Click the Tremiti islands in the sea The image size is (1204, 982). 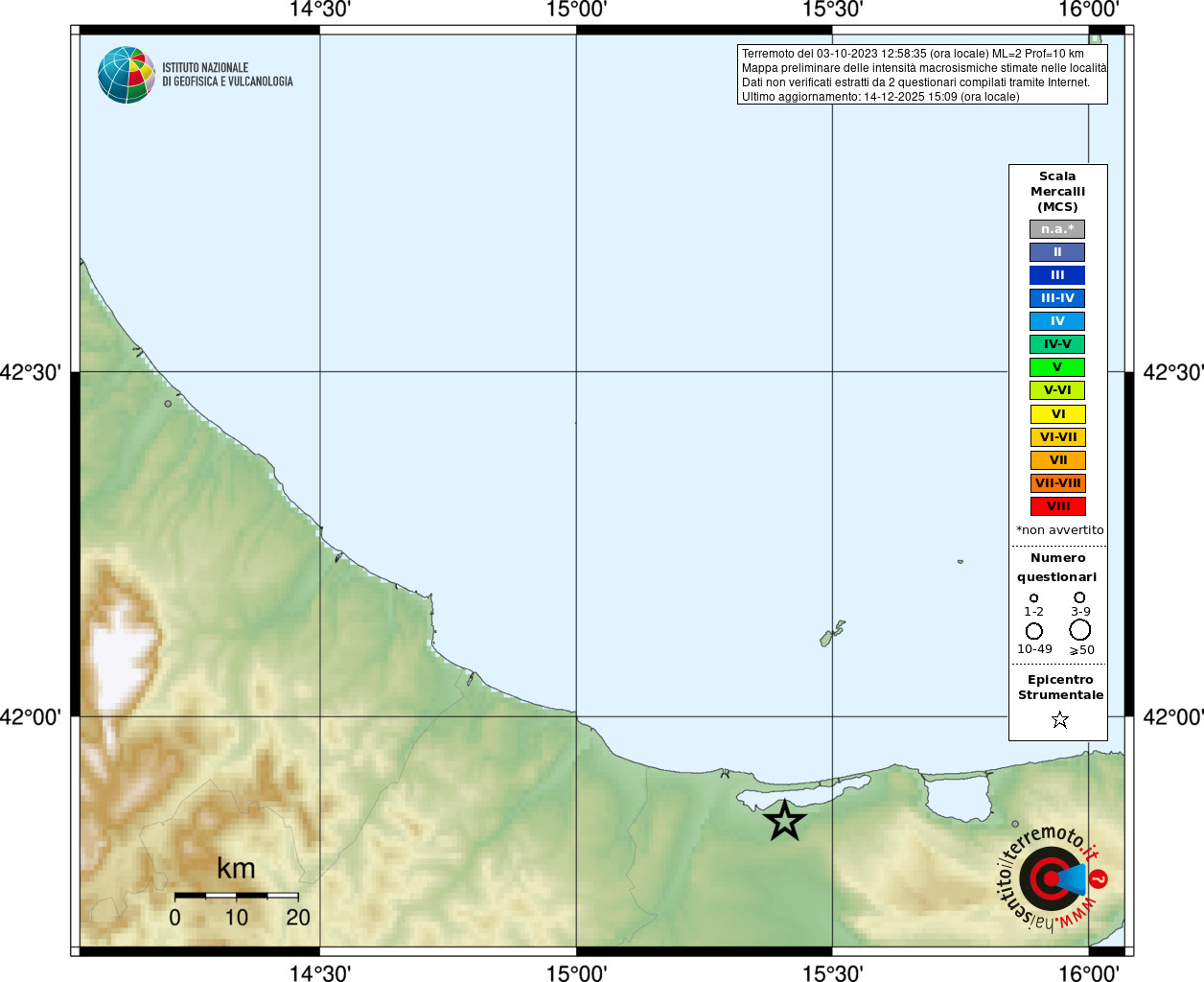pyautogui.click(x=831, y=634)
